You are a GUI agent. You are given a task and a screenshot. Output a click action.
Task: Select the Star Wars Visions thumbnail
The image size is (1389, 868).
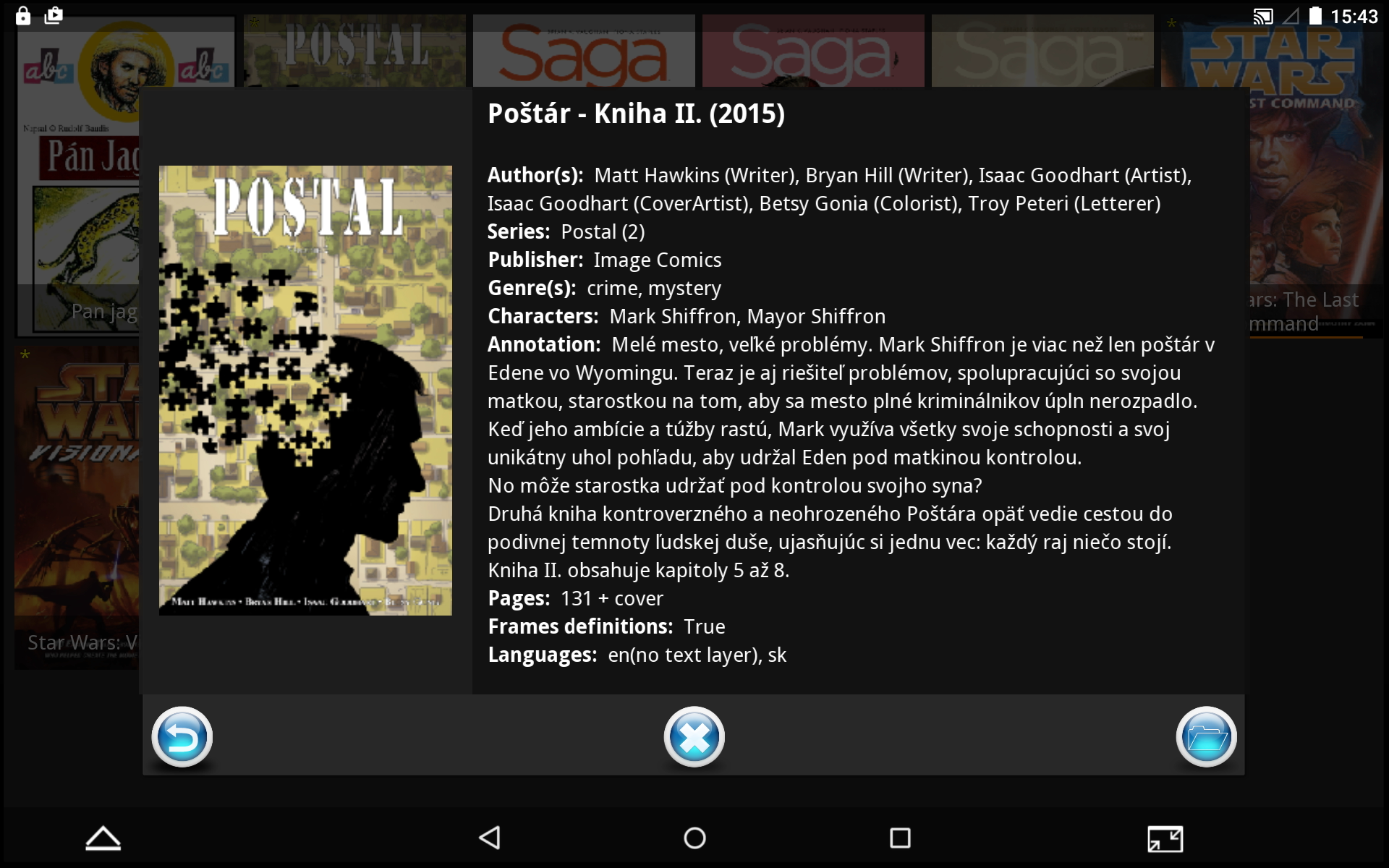pyautogui.click(x=77, y=506)
